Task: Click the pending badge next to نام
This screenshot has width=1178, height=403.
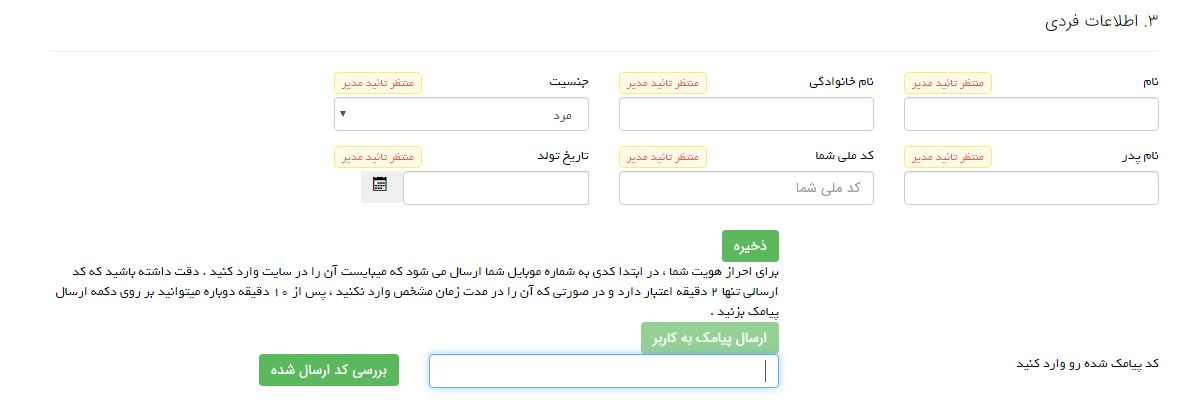Action: click(x=948, y=83)
